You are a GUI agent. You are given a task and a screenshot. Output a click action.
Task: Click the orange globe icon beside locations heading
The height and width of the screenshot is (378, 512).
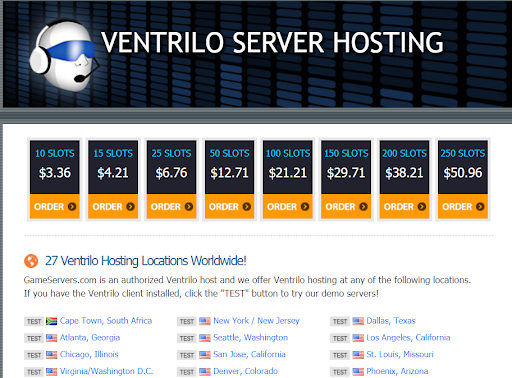click(31, 261)
